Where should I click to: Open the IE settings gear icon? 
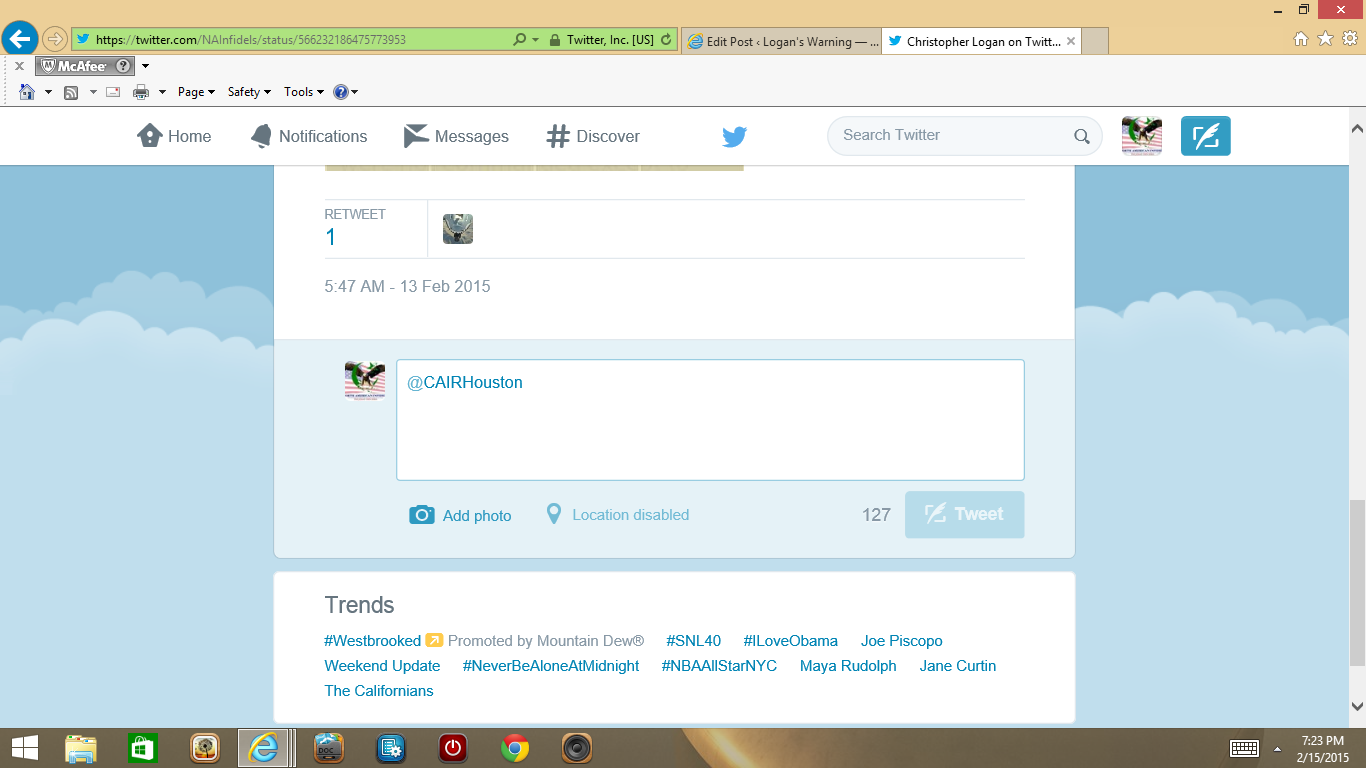pos(1349,38)
